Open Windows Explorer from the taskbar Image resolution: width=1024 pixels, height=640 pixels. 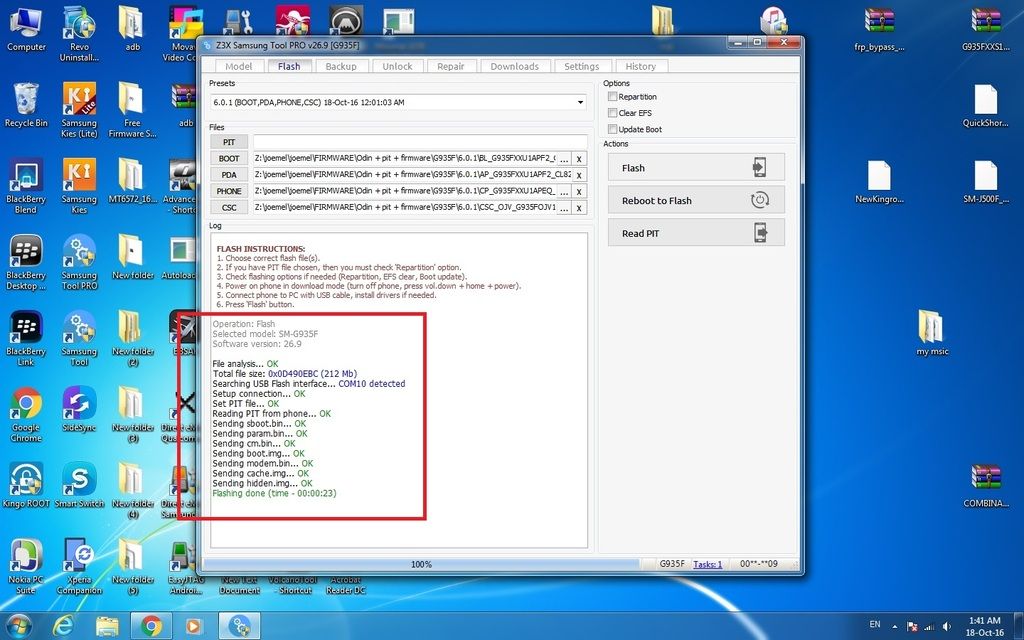[107, 626]
